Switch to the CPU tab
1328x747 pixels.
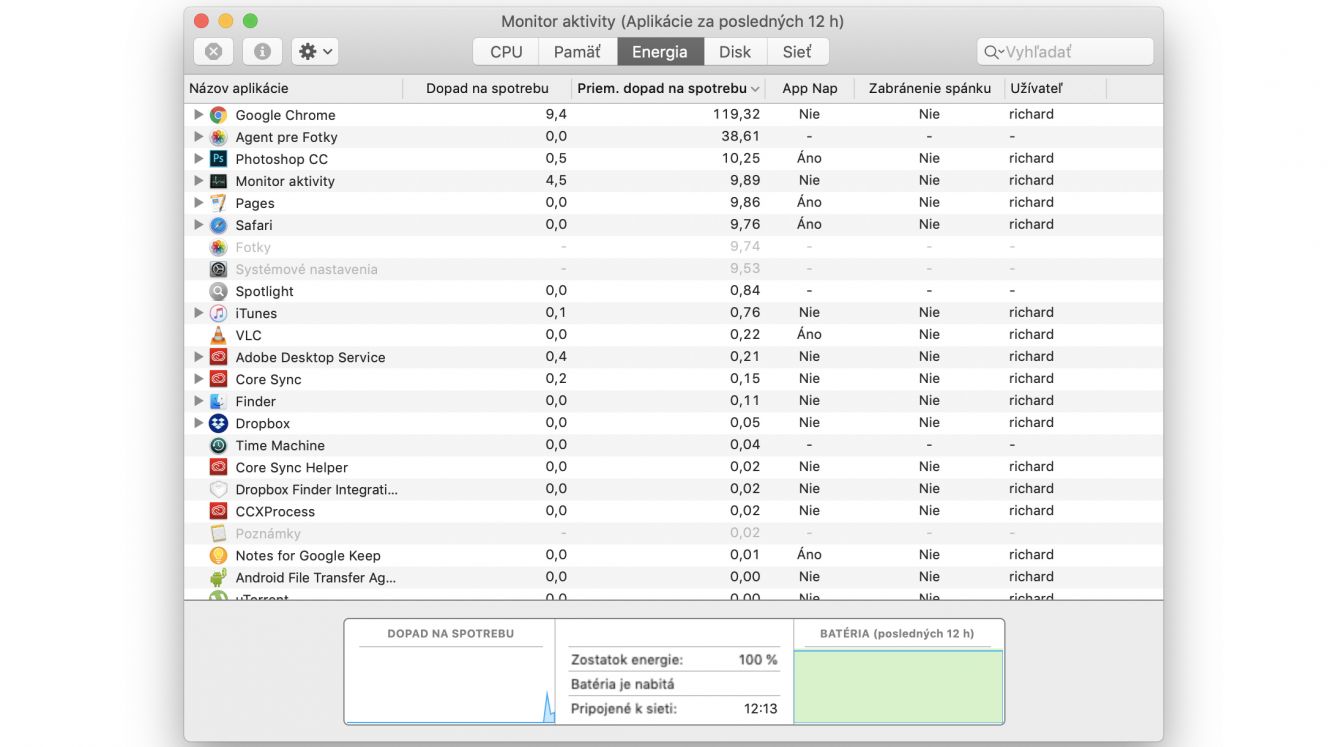(506, 52)
